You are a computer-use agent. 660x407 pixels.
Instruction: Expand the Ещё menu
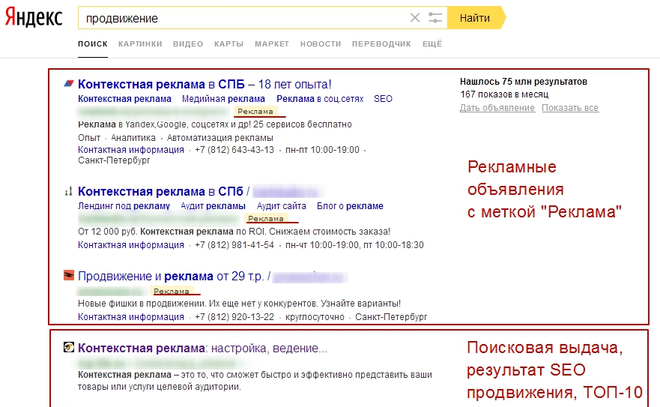click(x=432, y=44)
